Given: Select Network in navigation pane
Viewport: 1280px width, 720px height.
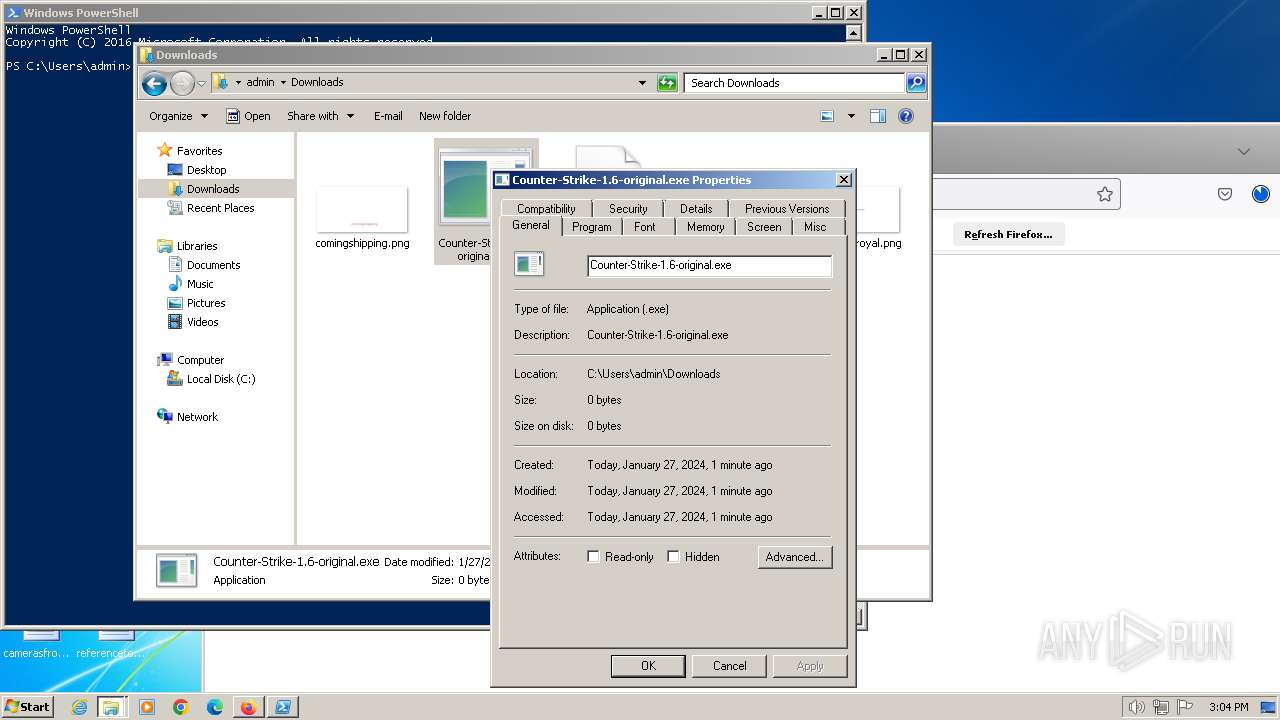Looking at the screenshot, I should [x=197, y=417].
